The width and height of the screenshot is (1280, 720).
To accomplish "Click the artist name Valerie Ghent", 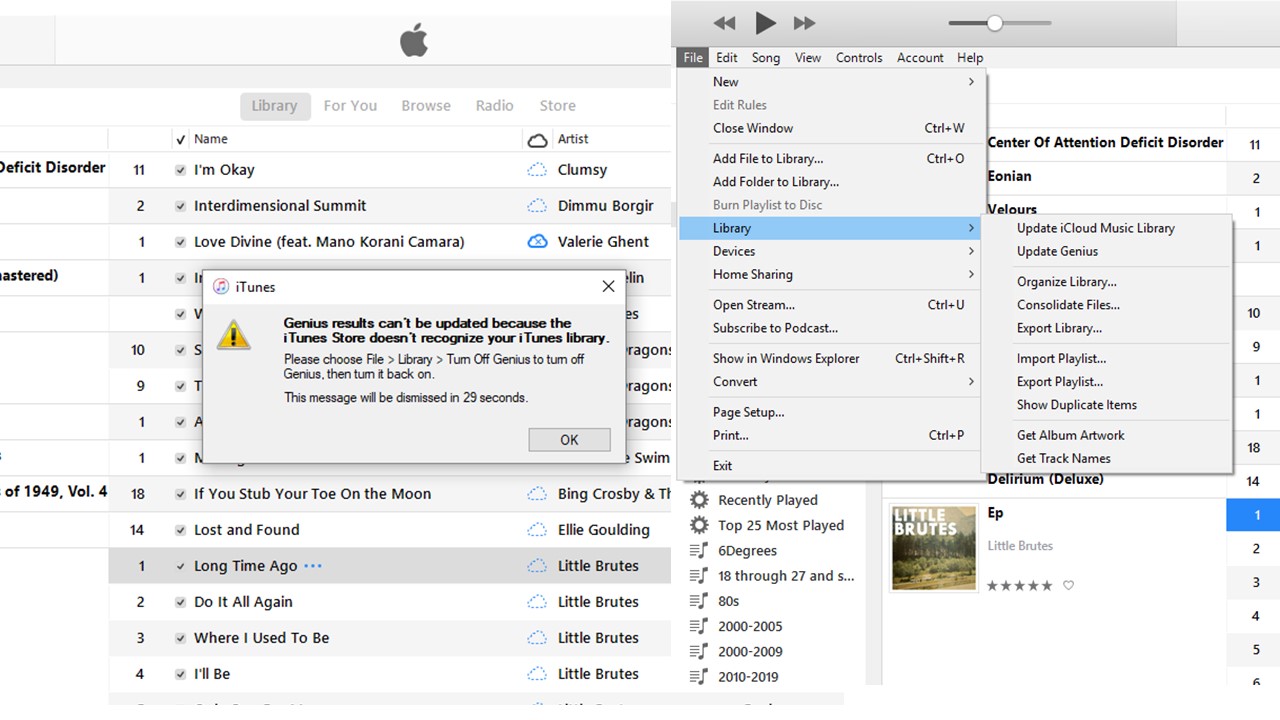I will (603, 242).
